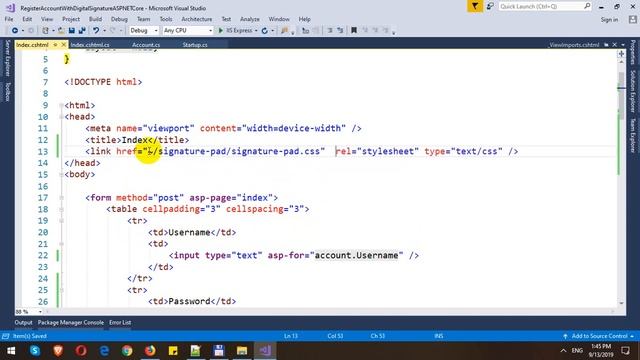This screenshot has width=640, height=360.
Task: Click the Undo arrow icon
Action: [x=96, y=31]
